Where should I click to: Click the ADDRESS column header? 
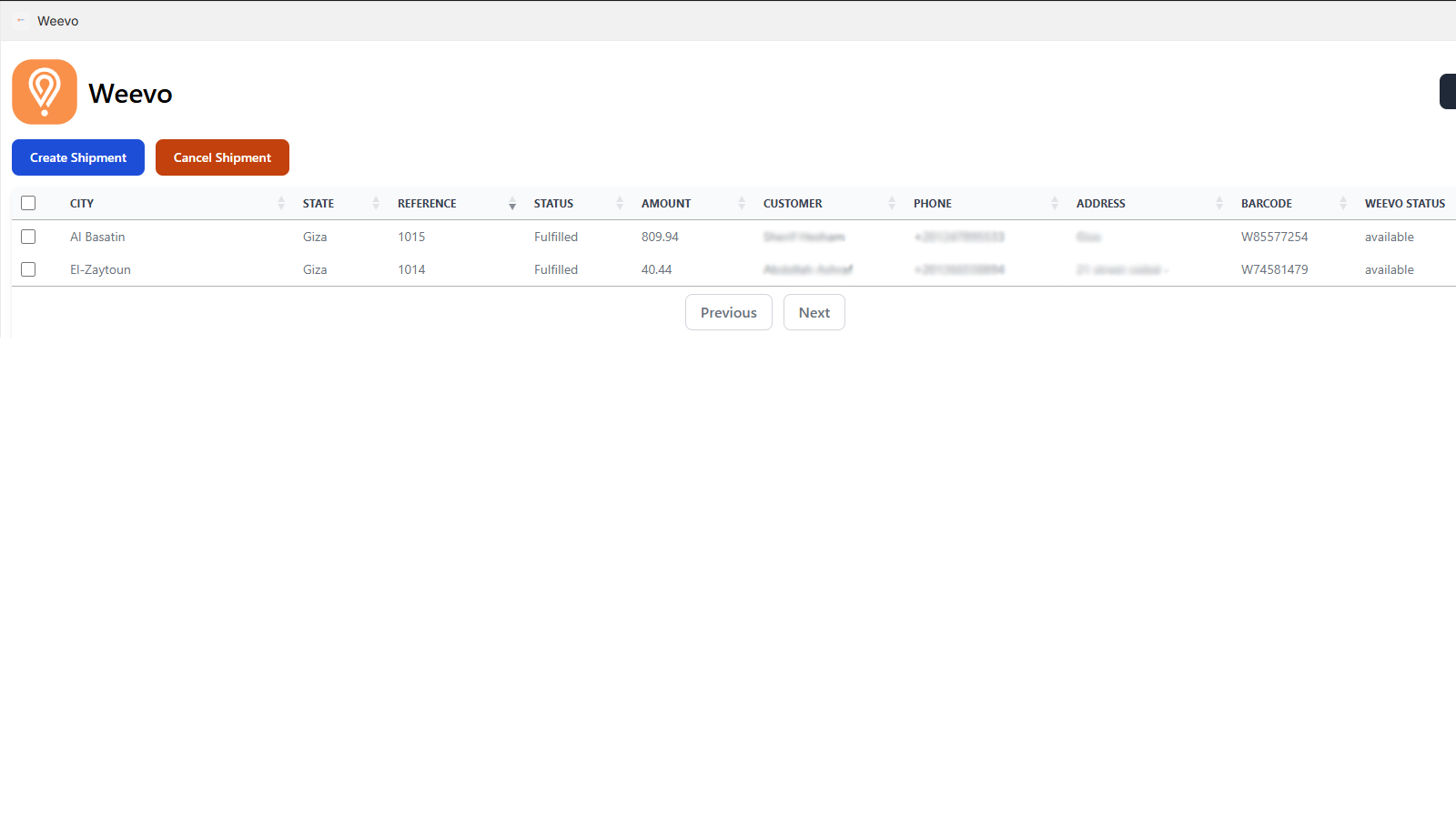click(x=1101, y=204)
